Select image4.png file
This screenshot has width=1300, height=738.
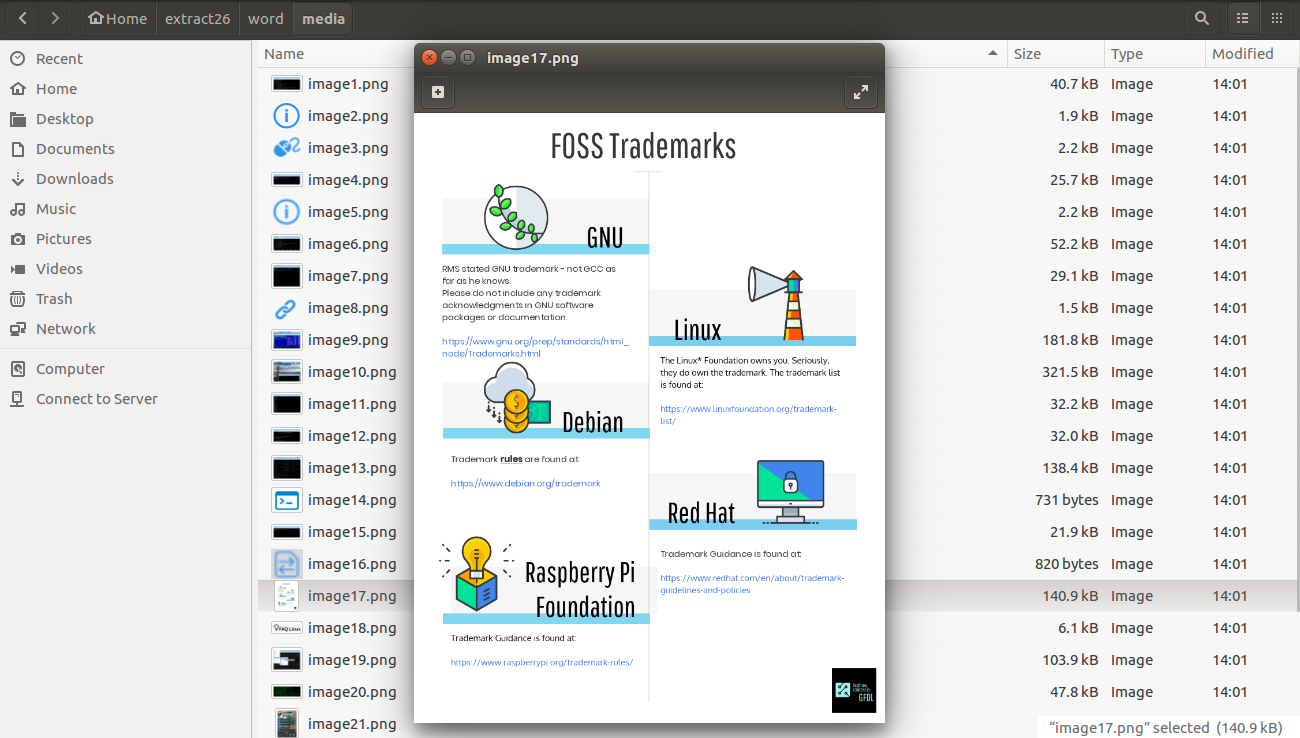point(348,180)
